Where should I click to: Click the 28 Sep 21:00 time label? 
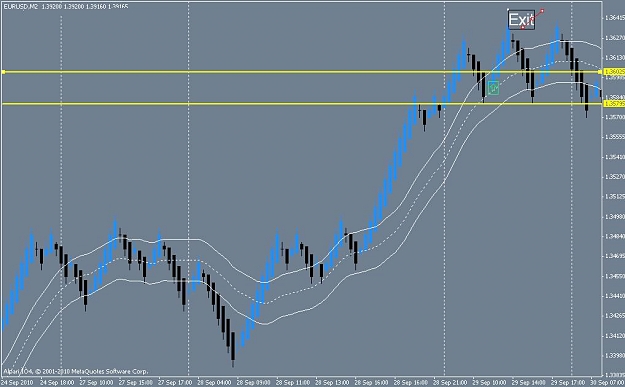(x=450, y=382)
